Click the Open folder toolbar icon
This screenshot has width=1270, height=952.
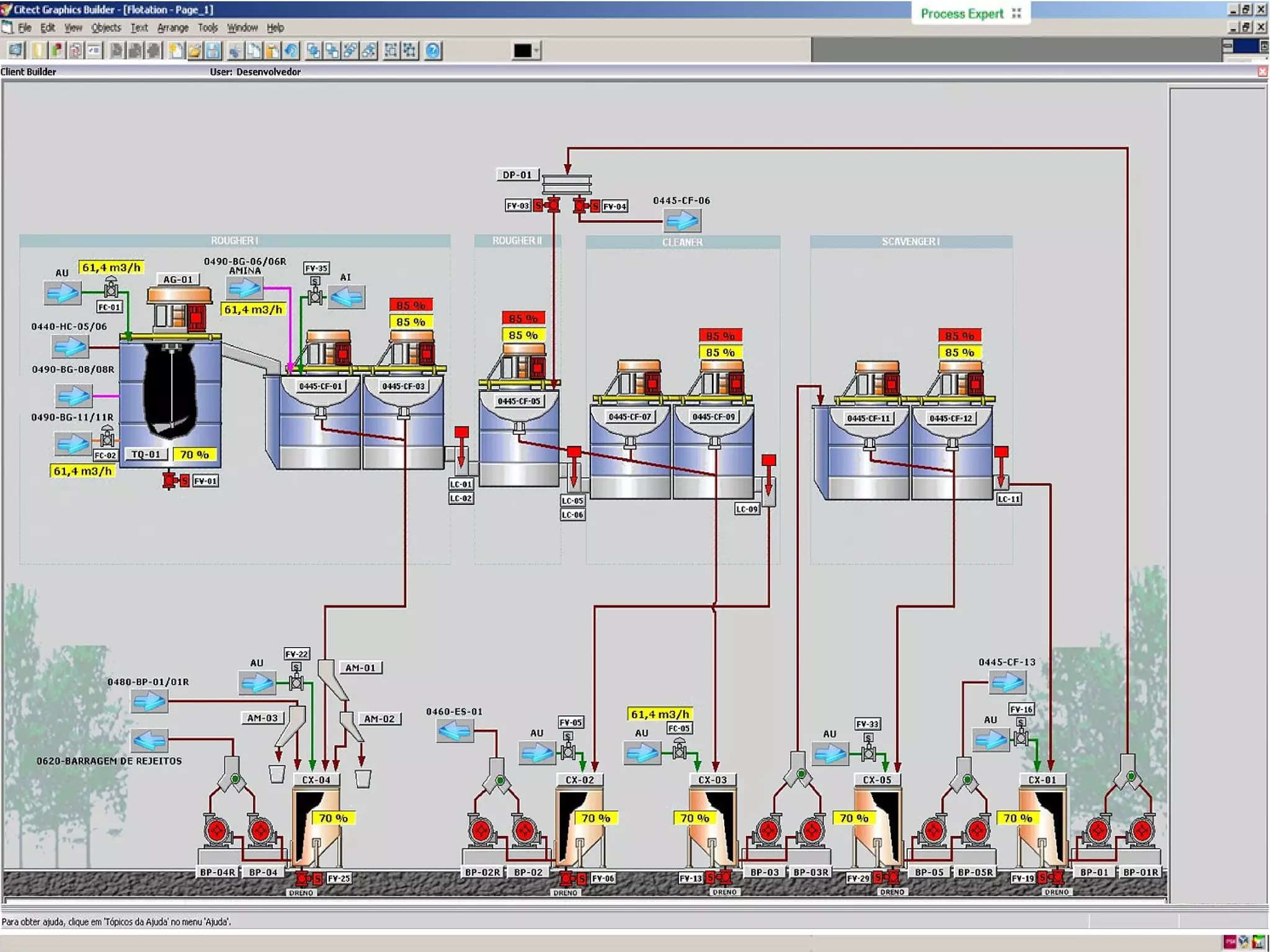[195, 50]
